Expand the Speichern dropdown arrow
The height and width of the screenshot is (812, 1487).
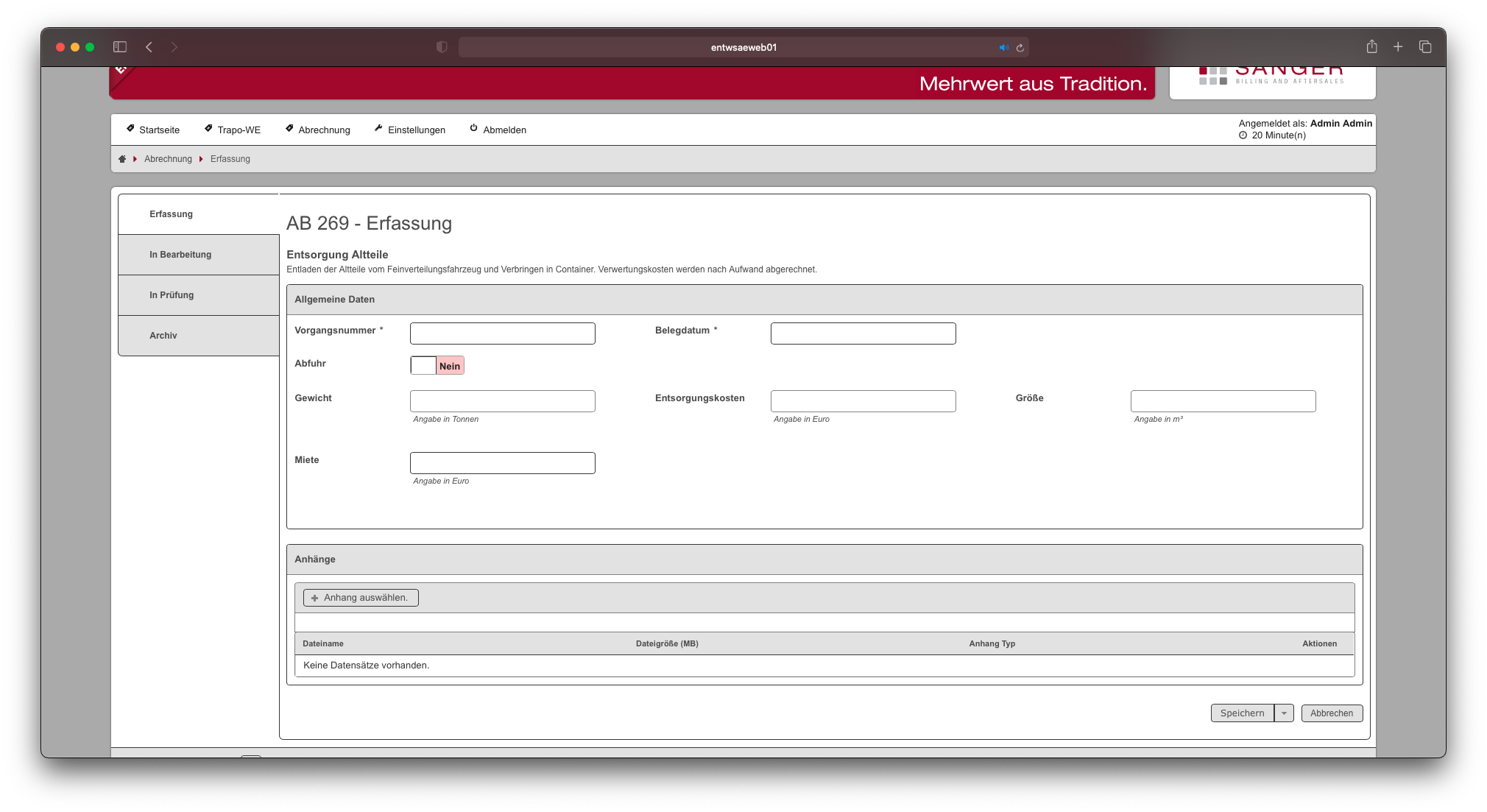point(1285,713)
